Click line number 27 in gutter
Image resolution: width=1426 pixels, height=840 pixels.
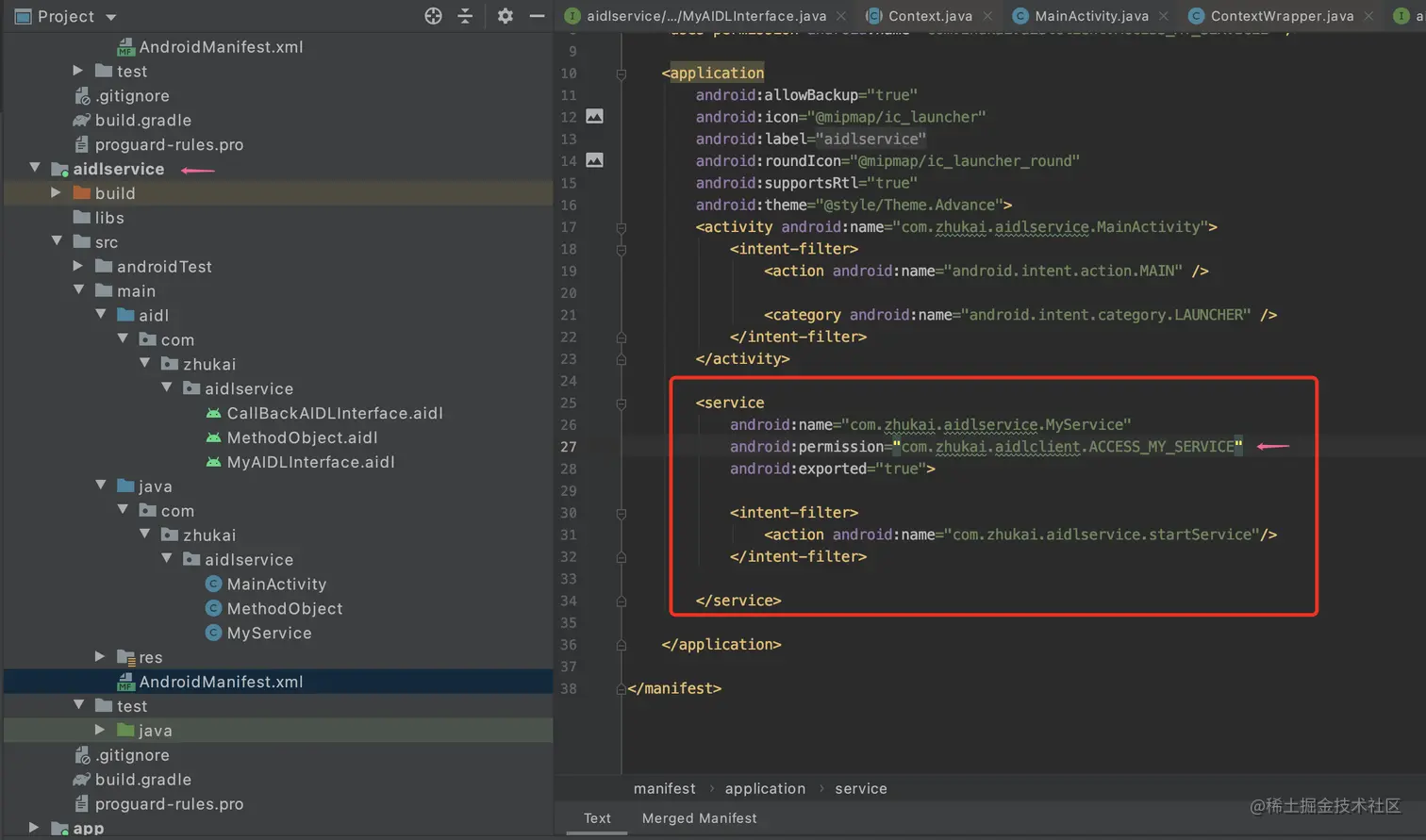pos(569,447)
